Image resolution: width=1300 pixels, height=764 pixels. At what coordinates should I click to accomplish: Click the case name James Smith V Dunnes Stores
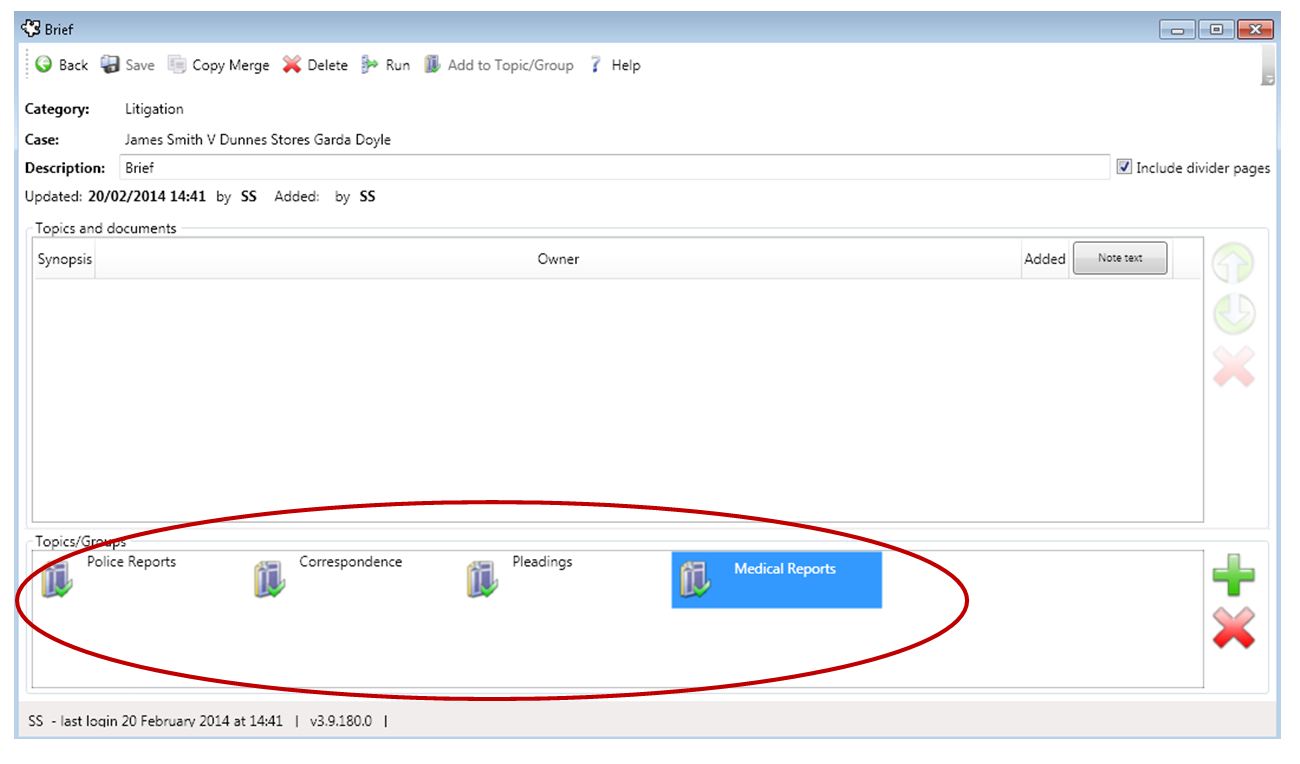coord(257,140)
